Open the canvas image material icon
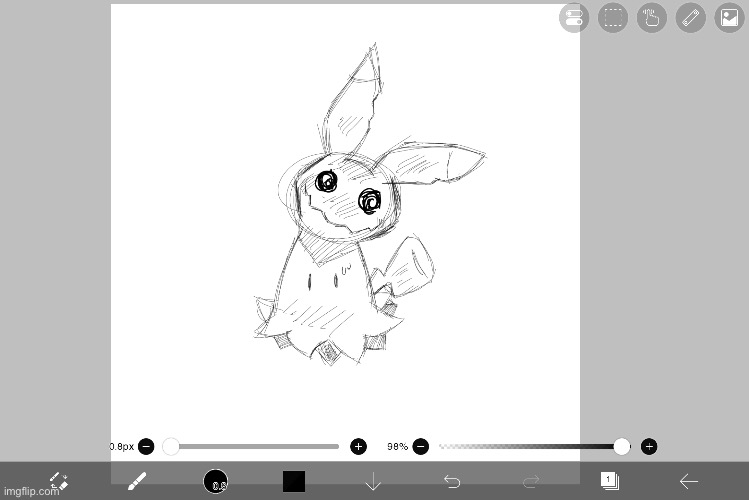The width and height of the screenshot is (749, 500). (x=729, y=18)
